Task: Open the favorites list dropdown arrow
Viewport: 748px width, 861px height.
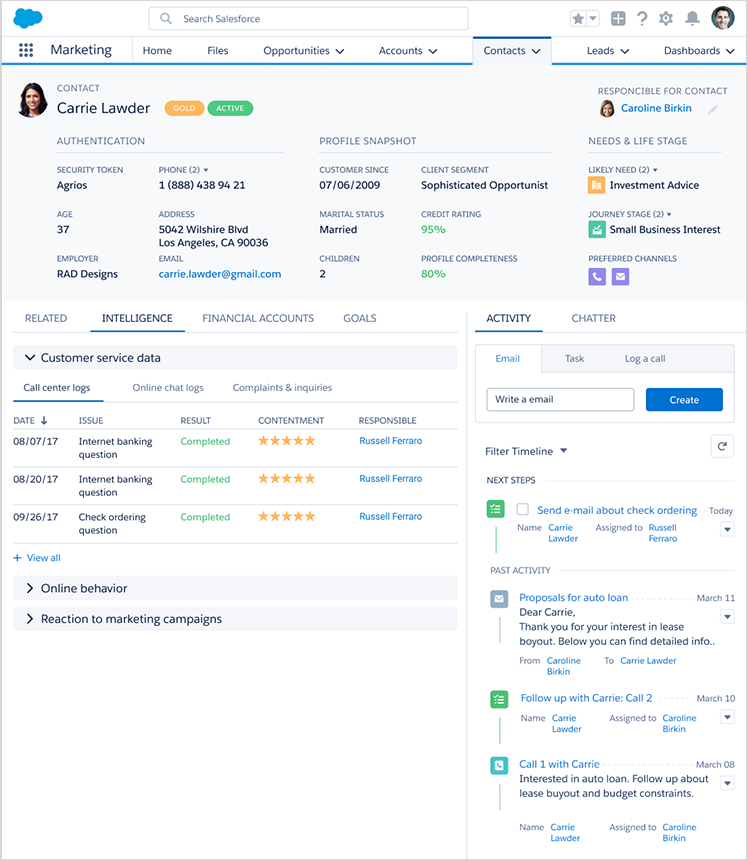Action: (x=593, y=19)
